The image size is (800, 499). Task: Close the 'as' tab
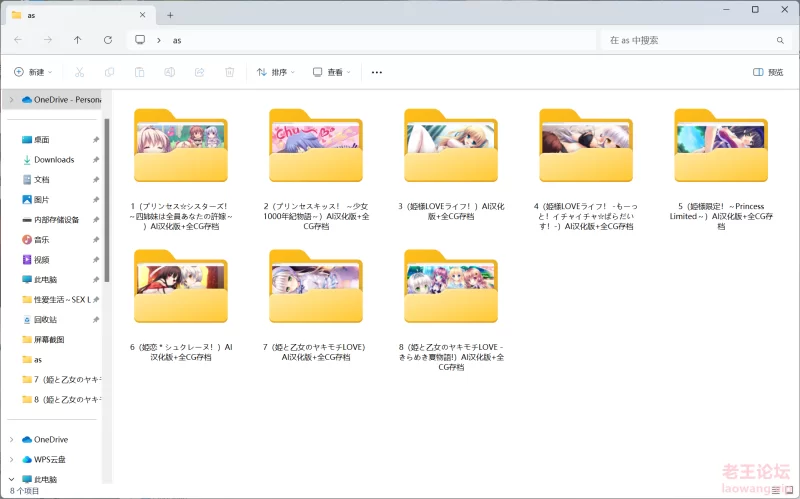[142, 15]
